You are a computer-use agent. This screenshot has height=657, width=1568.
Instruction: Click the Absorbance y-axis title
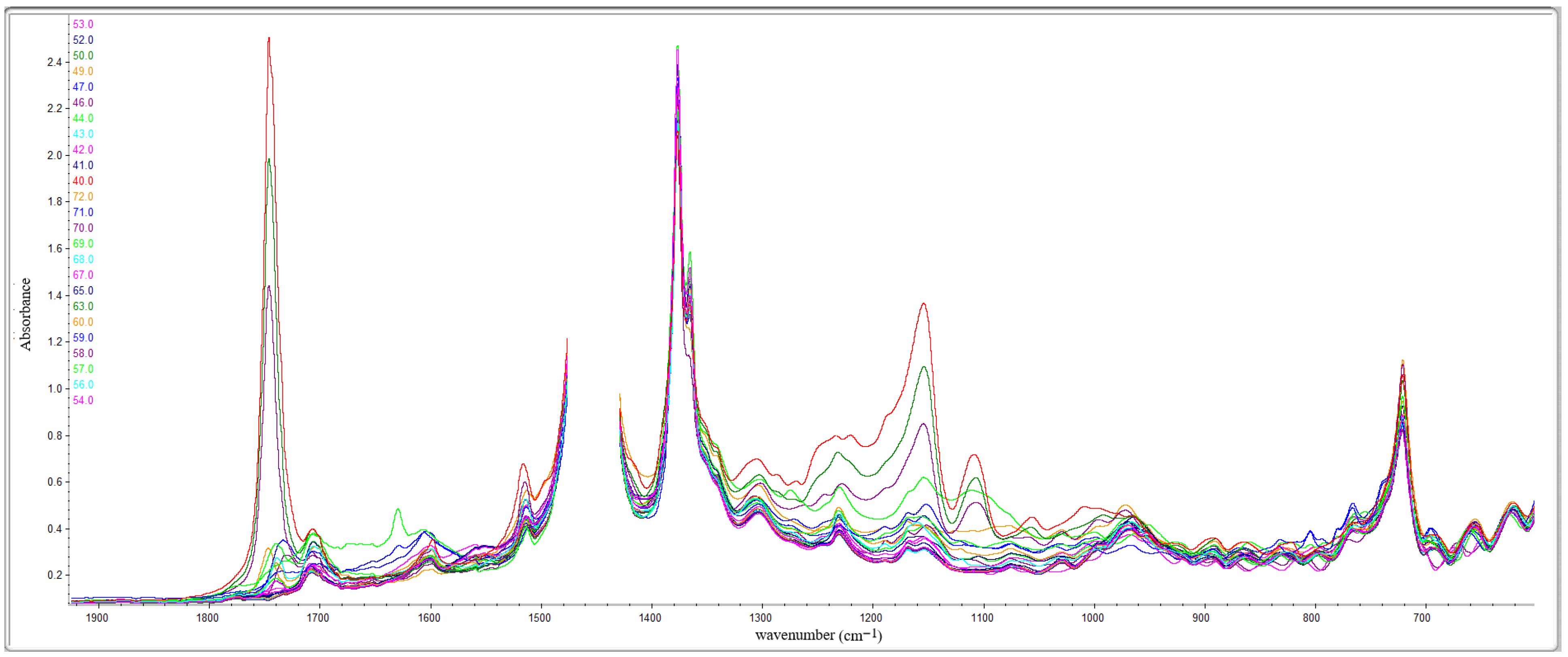(x=26, y=314)
